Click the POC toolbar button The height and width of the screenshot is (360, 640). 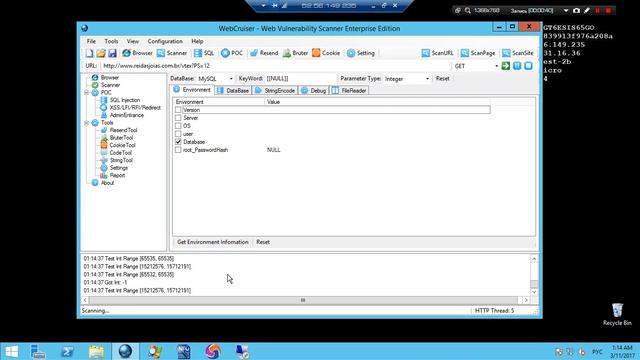click(x=232, y=53)
